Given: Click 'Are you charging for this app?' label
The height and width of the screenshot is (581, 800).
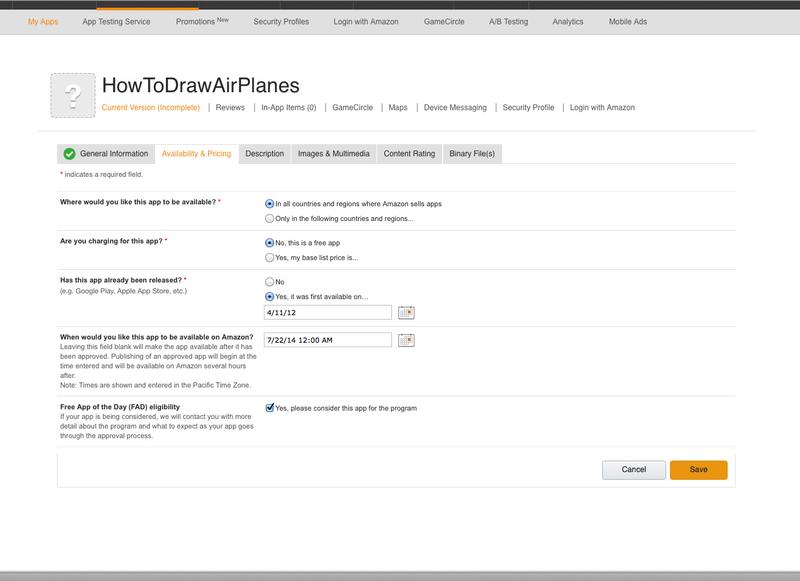Looking at the screenshot, I should click(111, 241).
